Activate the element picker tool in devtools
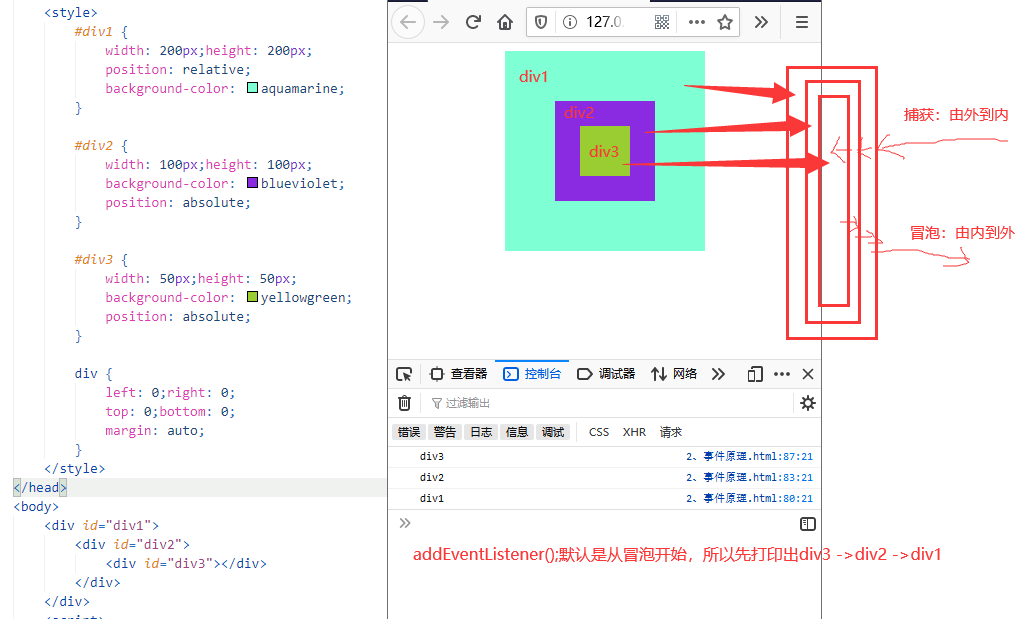Screen dimensions: 1036x619 [x=404, y=375]
